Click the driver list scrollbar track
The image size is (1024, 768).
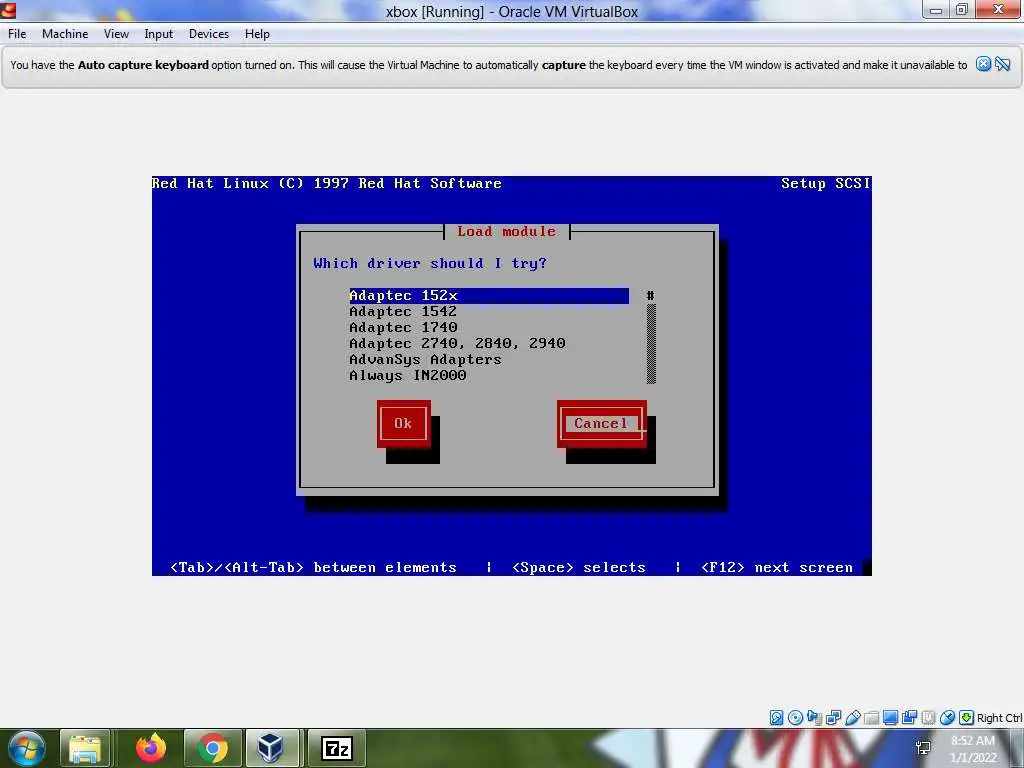pyautogui.click(x=651, y=344)
